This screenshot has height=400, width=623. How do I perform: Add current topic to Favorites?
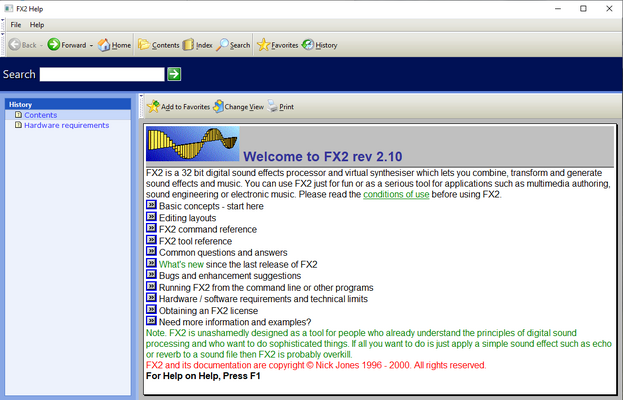(x=178, y=106)
